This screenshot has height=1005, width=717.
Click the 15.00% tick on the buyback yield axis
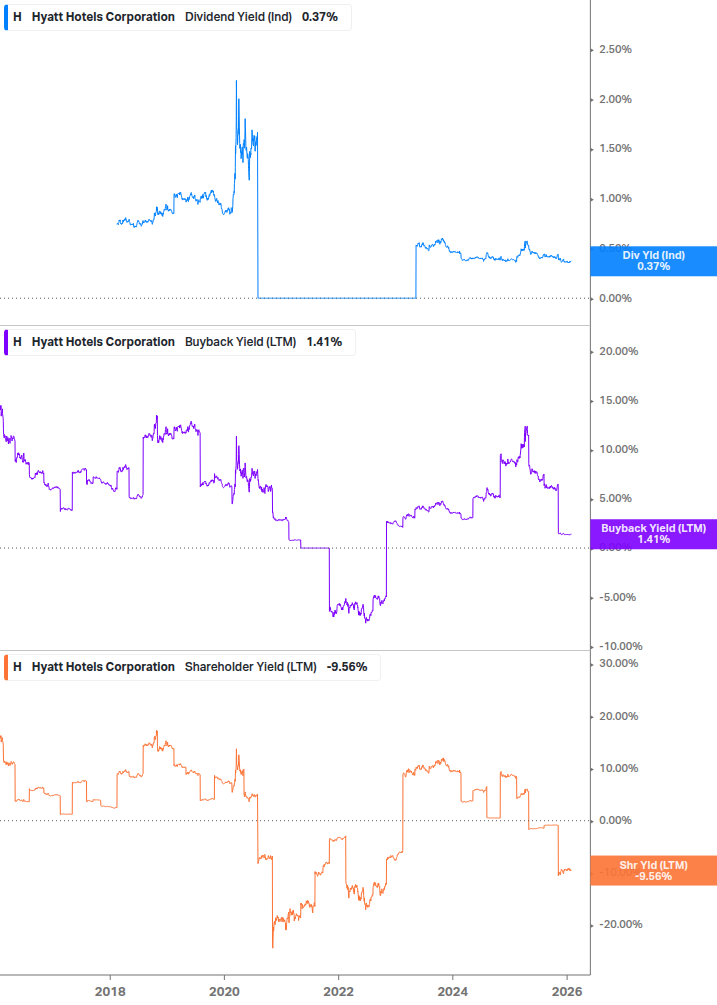pos(618,401)
